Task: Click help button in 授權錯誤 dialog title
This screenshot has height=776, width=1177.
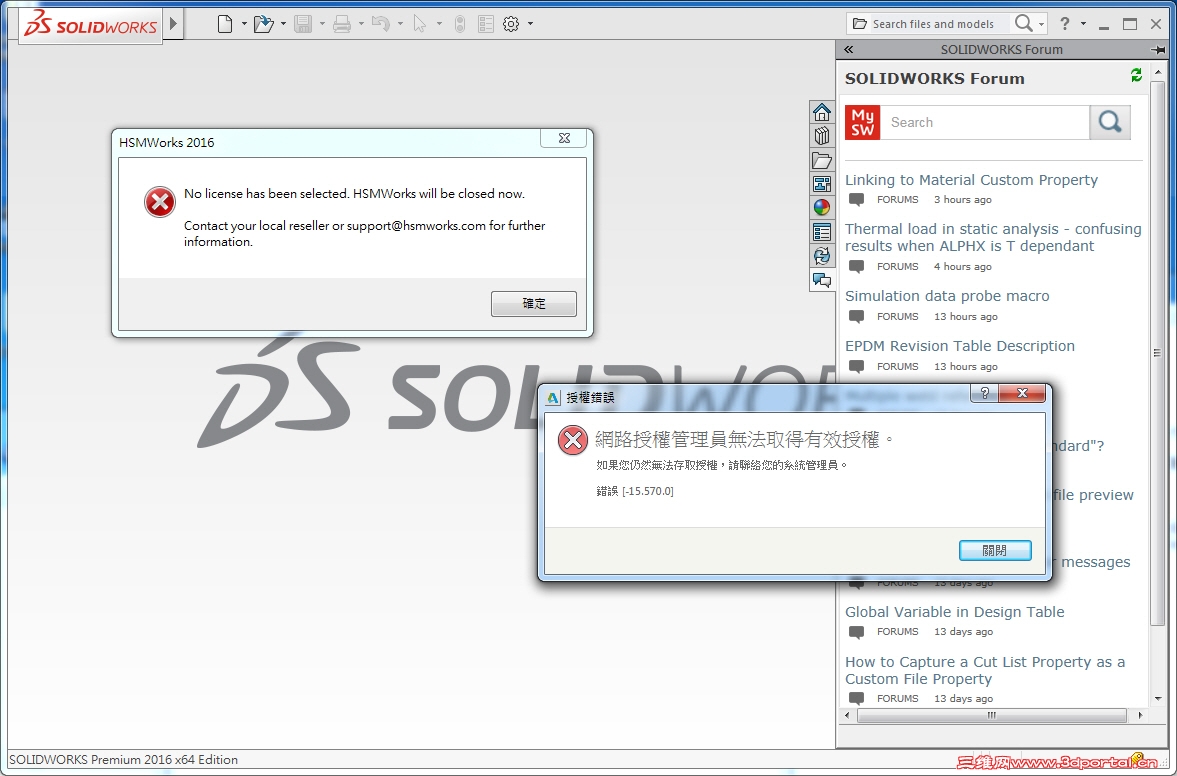Action: pyautogui.click(x=985, y=393)
